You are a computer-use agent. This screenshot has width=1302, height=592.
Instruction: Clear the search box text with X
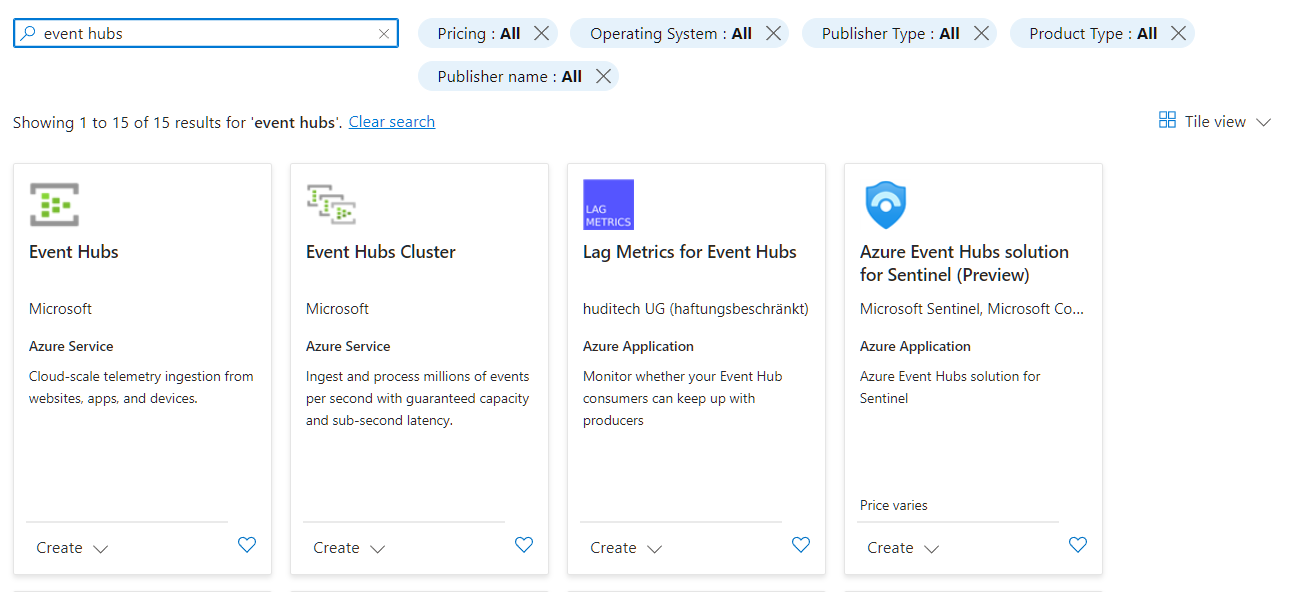pyautogui.click(x=384, y=34)
